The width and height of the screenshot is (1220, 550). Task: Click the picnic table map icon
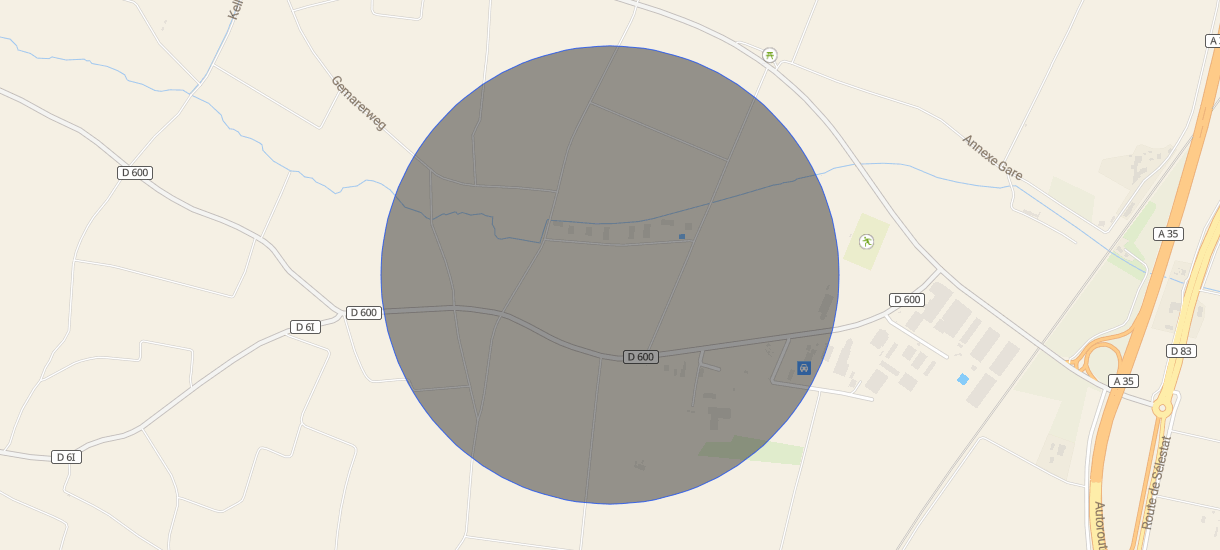(x=769, y=55)
